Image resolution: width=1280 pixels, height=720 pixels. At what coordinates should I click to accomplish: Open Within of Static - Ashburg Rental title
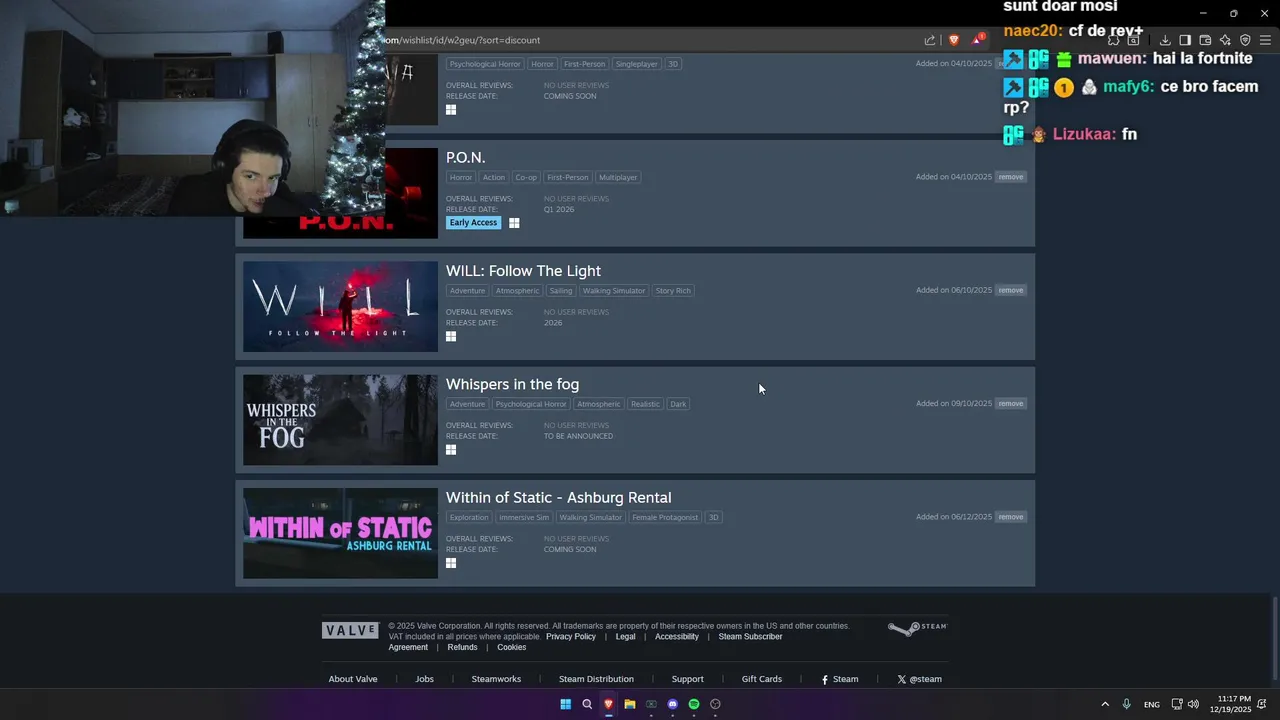(558, 498)
